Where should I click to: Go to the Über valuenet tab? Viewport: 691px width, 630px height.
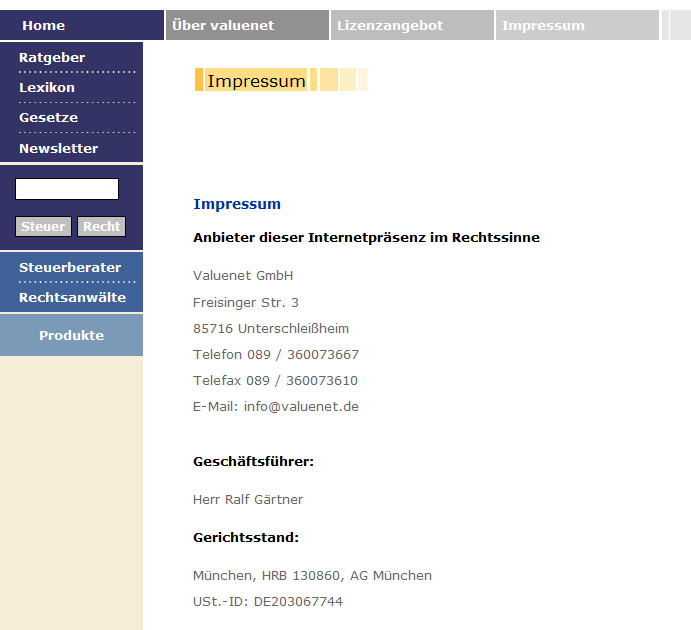pos(223,25)
